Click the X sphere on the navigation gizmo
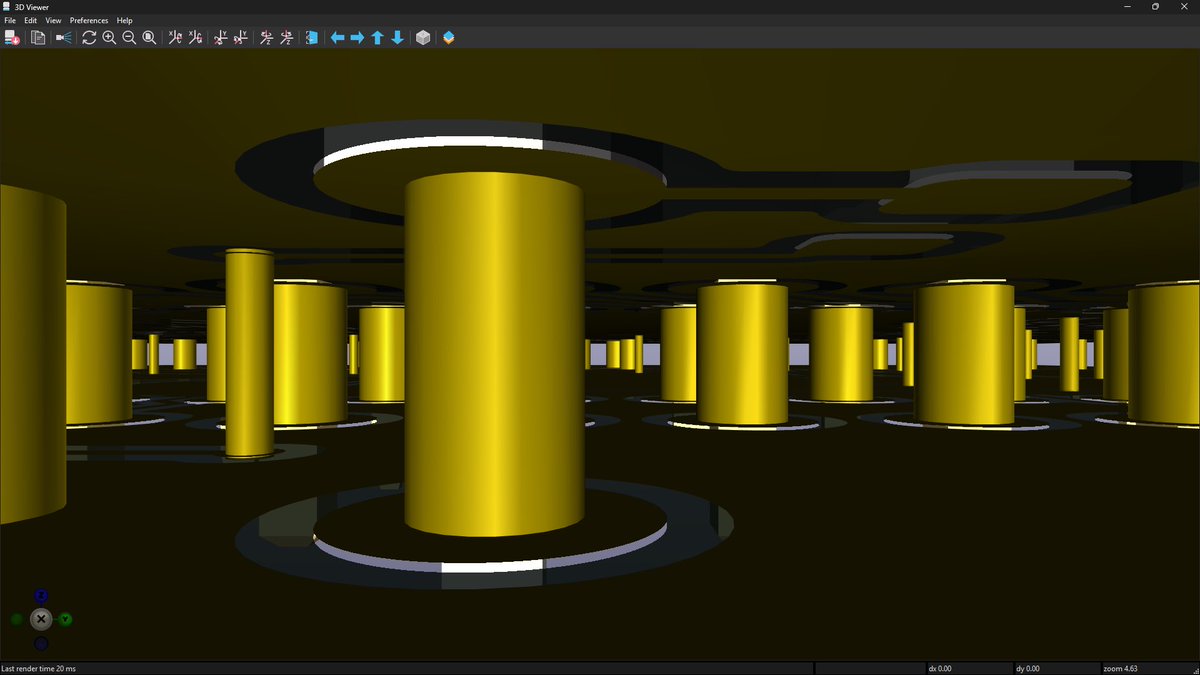This screenshot has height=675, width=1200. pyautogui.click(x=41, y=619)
